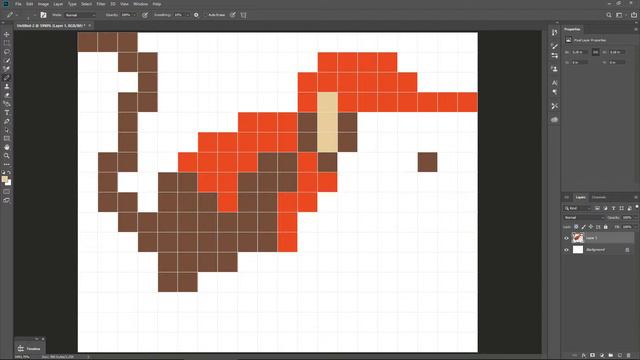
Task: Select the Pen tool
Action: pos(7,121)
